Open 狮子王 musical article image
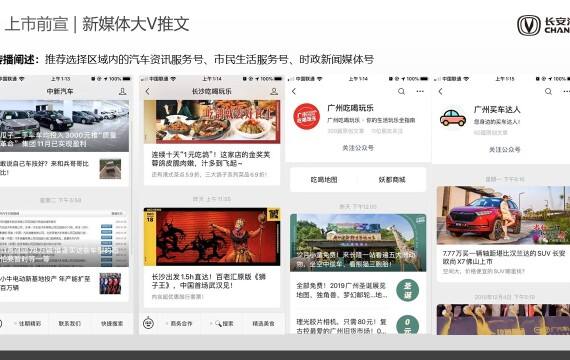Image resolution: width=570 pixels, height=360 pixels. [x=212, y=237]
